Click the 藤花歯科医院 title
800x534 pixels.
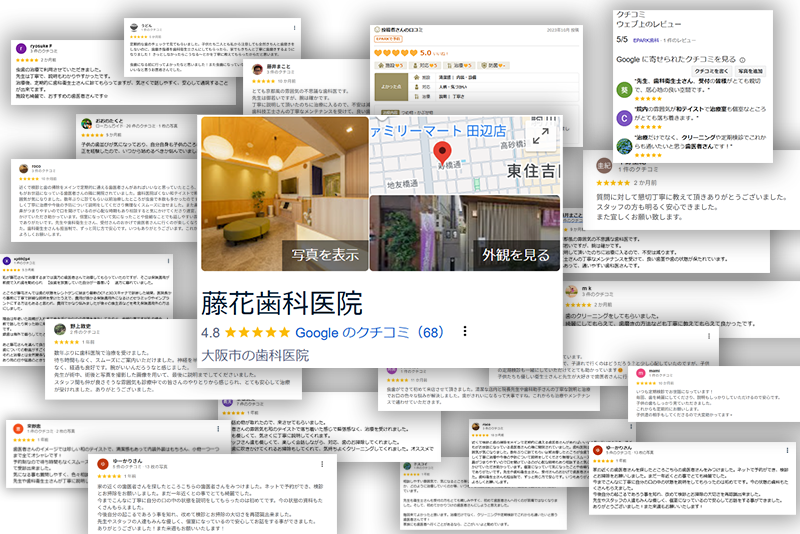282,303
